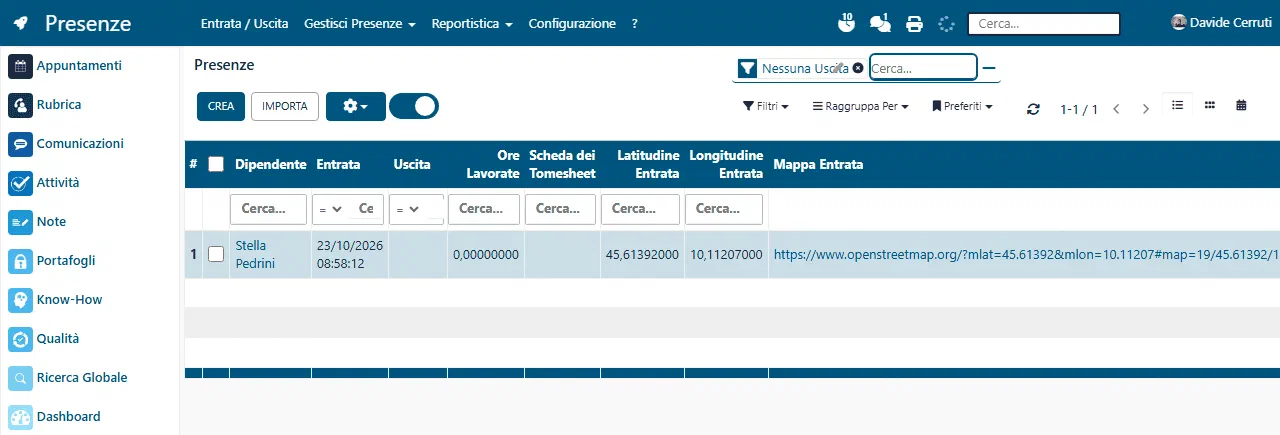Open the Comunicazioni chat icon

tap(20, 144)
